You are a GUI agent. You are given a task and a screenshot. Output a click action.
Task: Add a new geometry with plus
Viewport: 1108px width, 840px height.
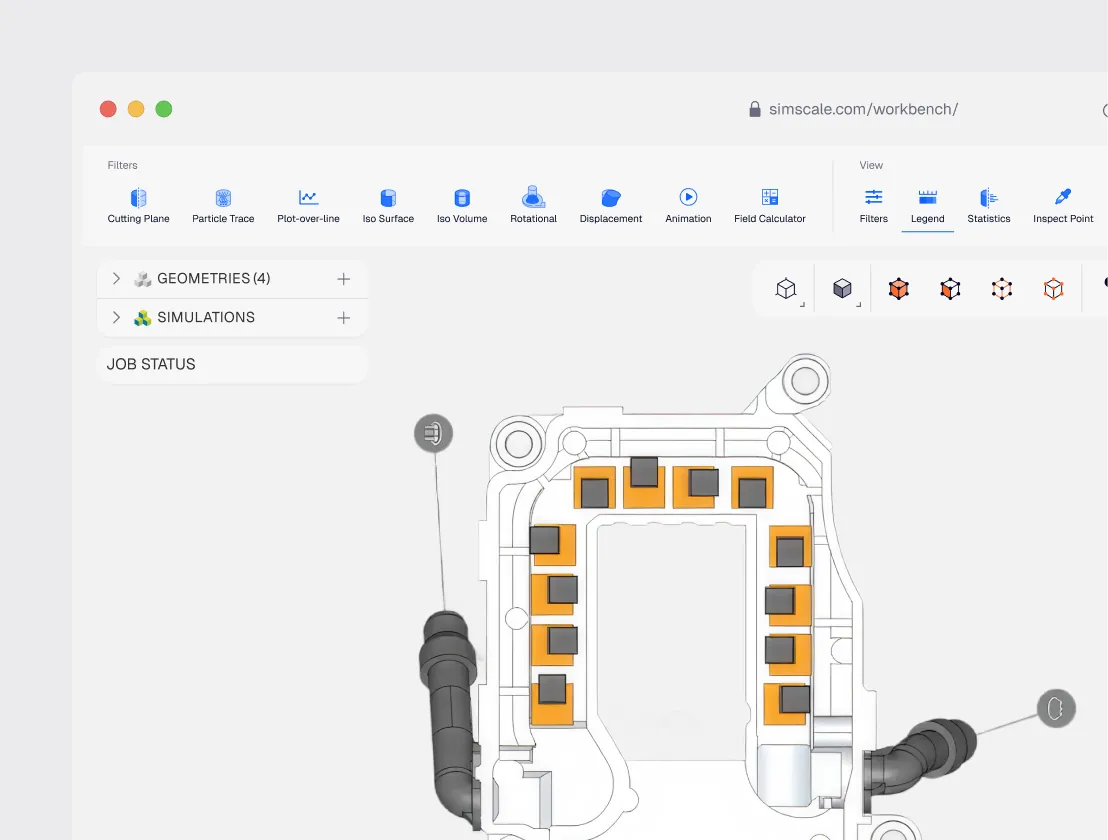pyautogui.click(x=343, y=279)
